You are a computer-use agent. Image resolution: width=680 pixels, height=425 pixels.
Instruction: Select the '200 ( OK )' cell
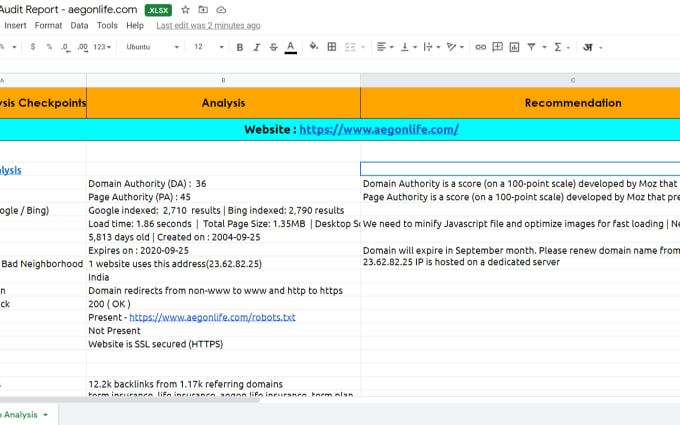point(223,304)
